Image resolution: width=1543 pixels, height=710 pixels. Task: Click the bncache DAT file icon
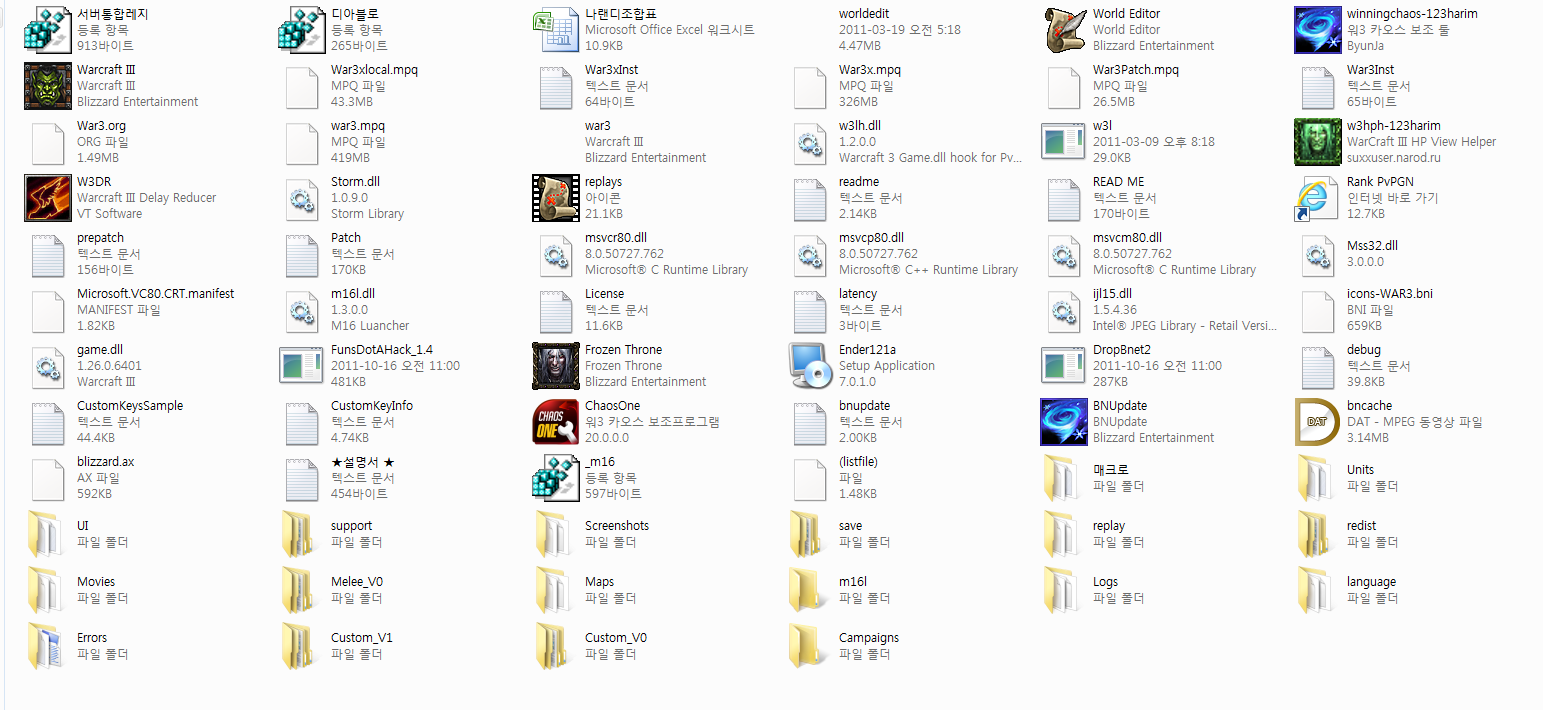(x=1318, y=422)
